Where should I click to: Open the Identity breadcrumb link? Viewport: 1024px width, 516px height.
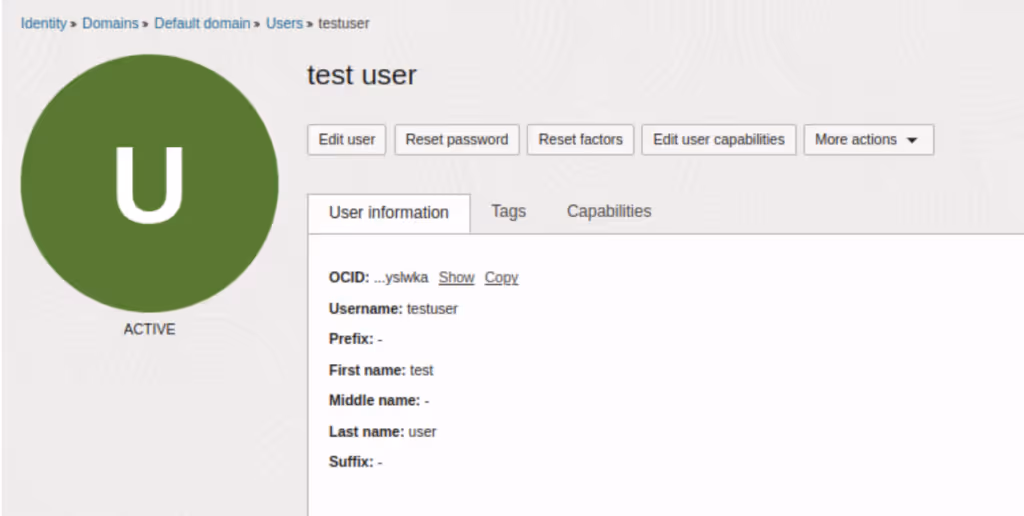point(44,24)
